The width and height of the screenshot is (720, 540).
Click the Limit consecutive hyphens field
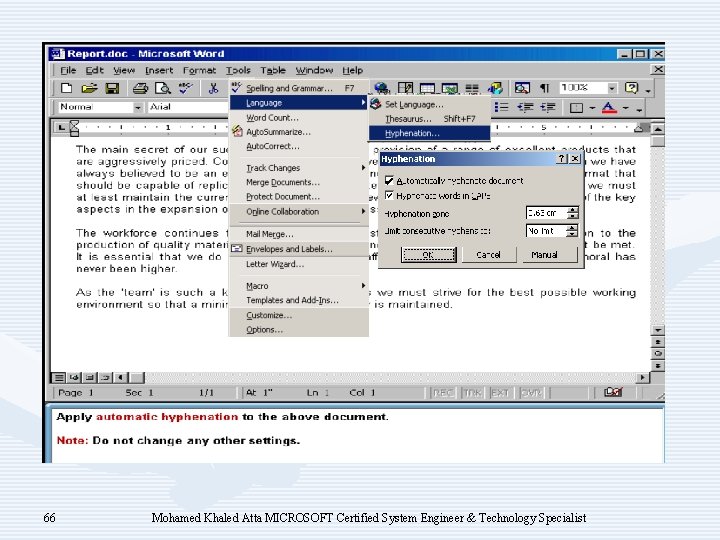coord(546,231)
